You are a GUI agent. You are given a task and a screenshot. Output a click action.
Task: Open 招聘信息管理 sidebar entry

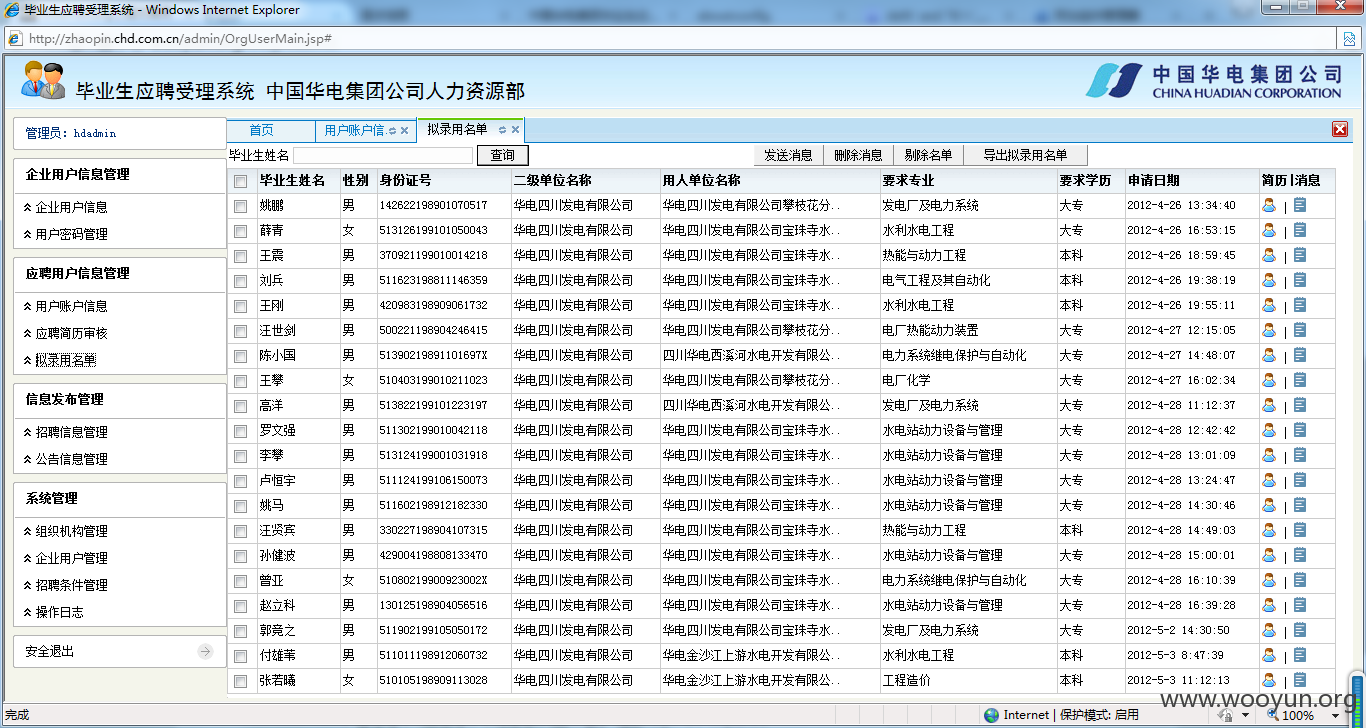tap(71, 432)
